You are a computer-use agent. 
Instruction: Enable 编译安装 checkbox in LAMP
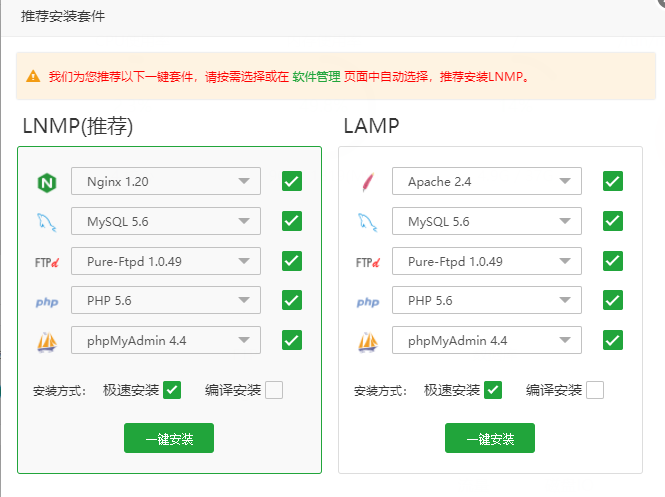(x=595, y=390)
